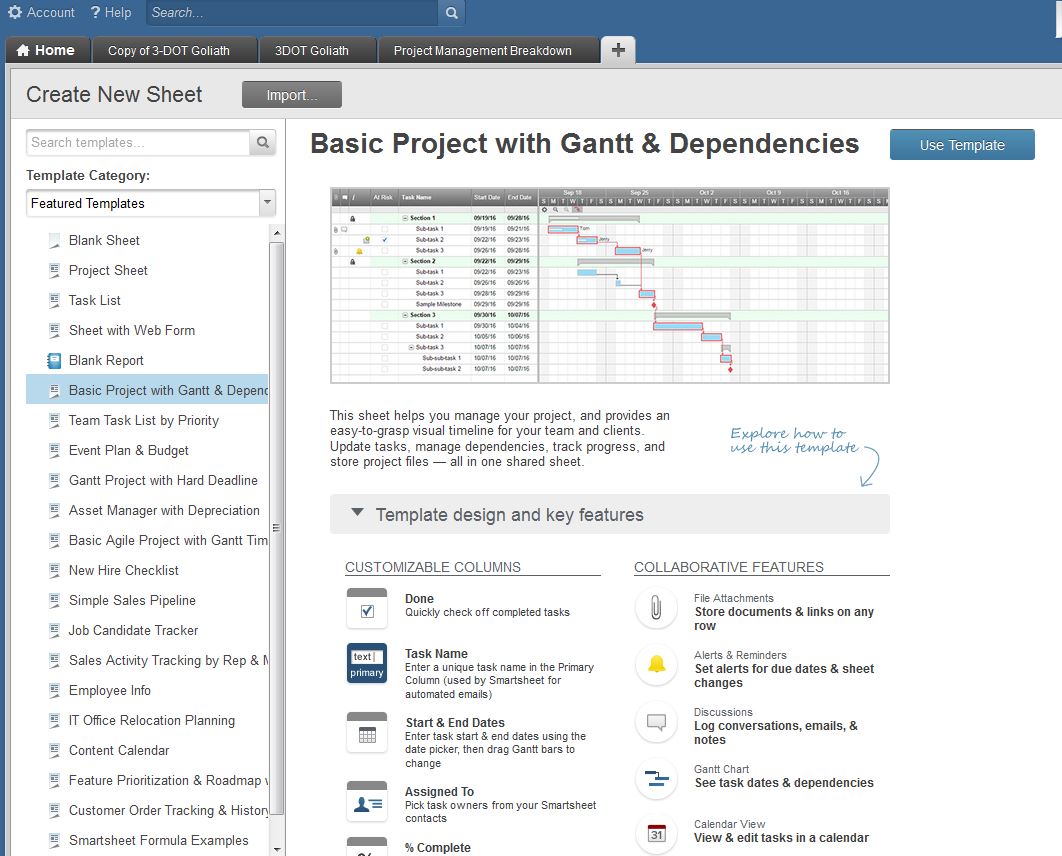Viewport: 1062px width, 856px height.
Task: Click the Discussions speech bubble icon
Action: coord(656,722)
